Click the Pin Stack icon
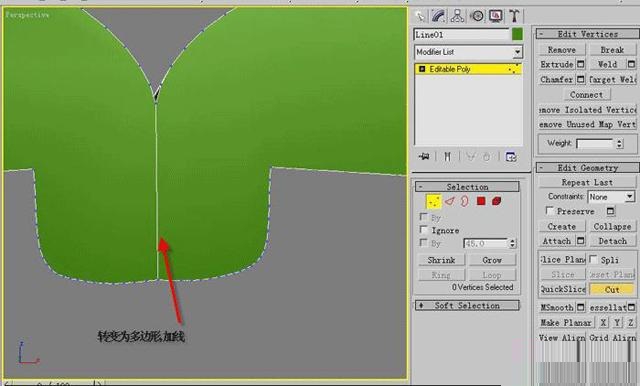Viewport: 640px width, 386px height. [424, 157]
